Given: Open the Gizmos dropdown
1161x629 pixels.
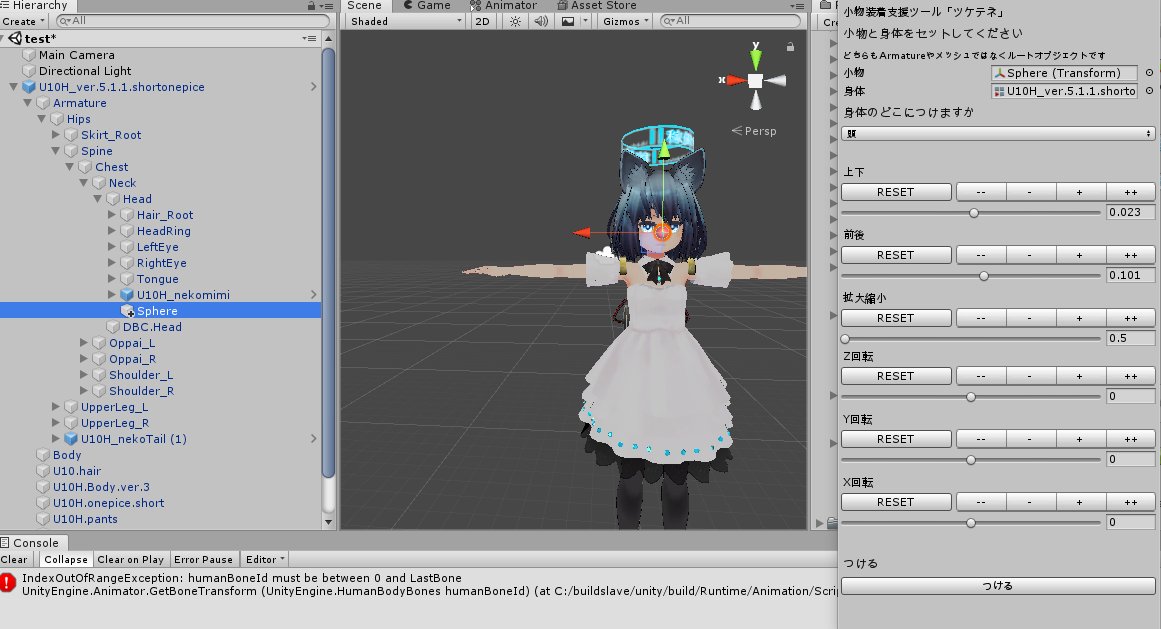Looking at the screenshot, I should [x=625, y=21].
